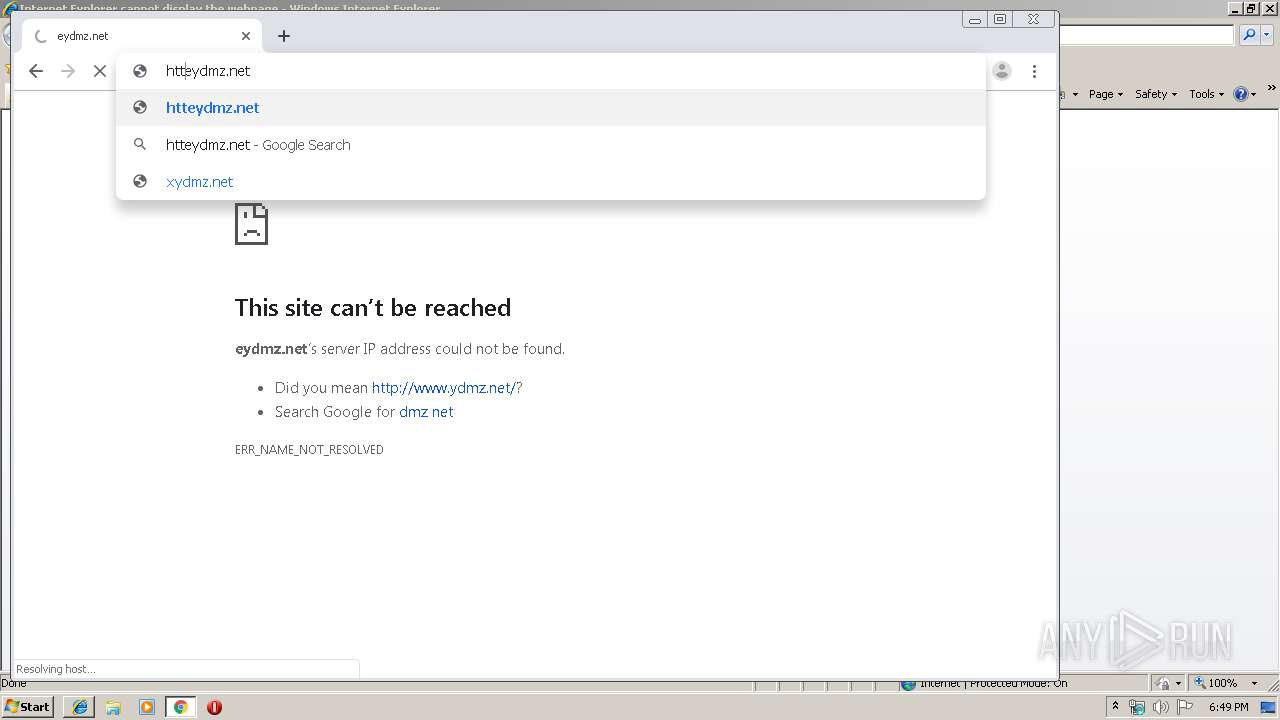Image resolution: width=1280 pixels, height=720 pixels.
Task: Open a new tab with the plus button
Action: [x=284, y=36]
